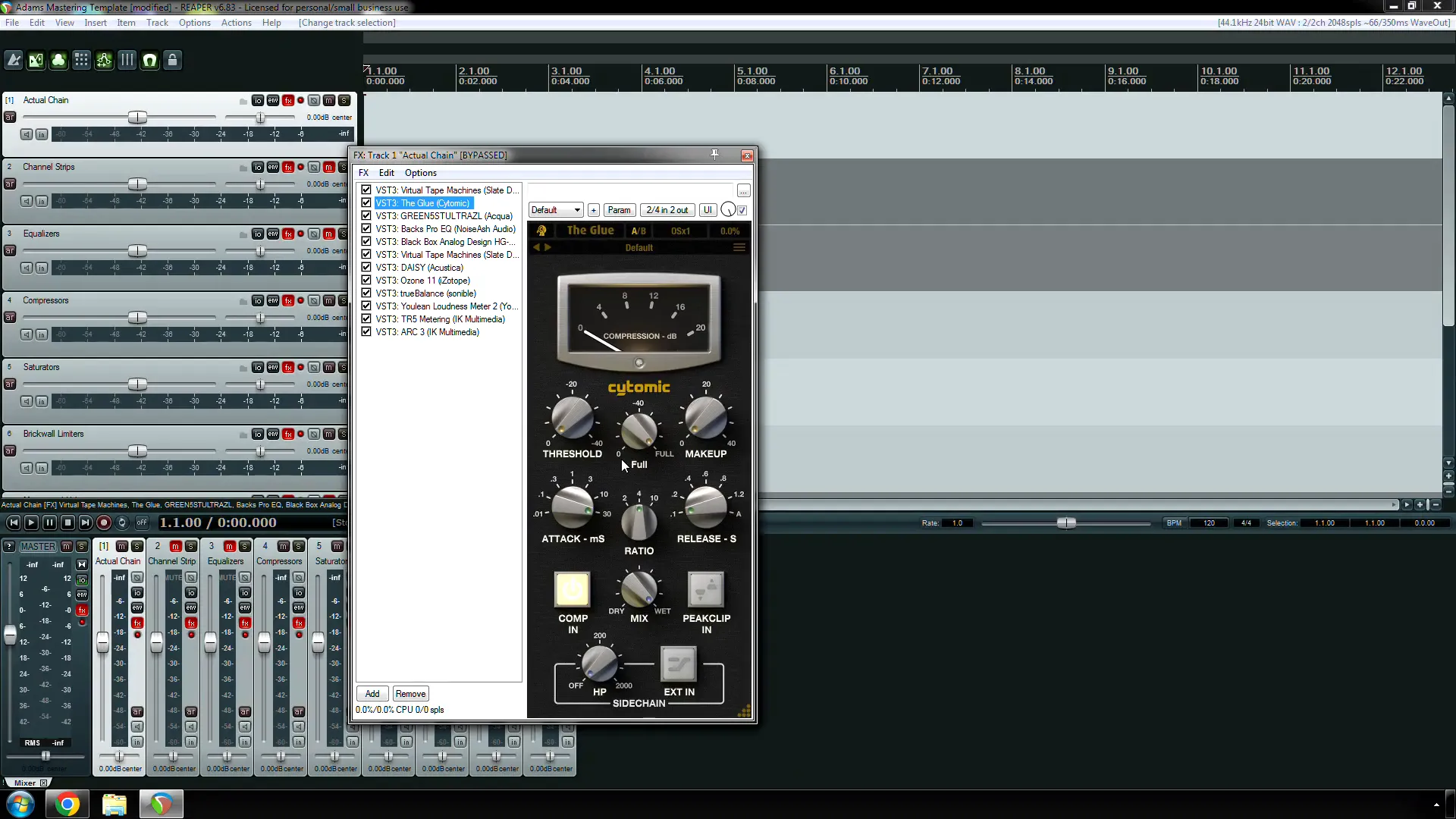The width and height of the screenshot is (1456, 819).
Task: Toggle sidechain EXT IN button
Action: [679, 665]
